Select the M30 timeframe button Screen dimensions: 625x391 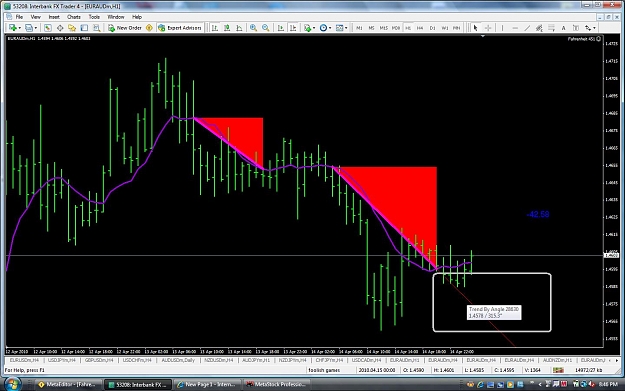tap(396, 28)
